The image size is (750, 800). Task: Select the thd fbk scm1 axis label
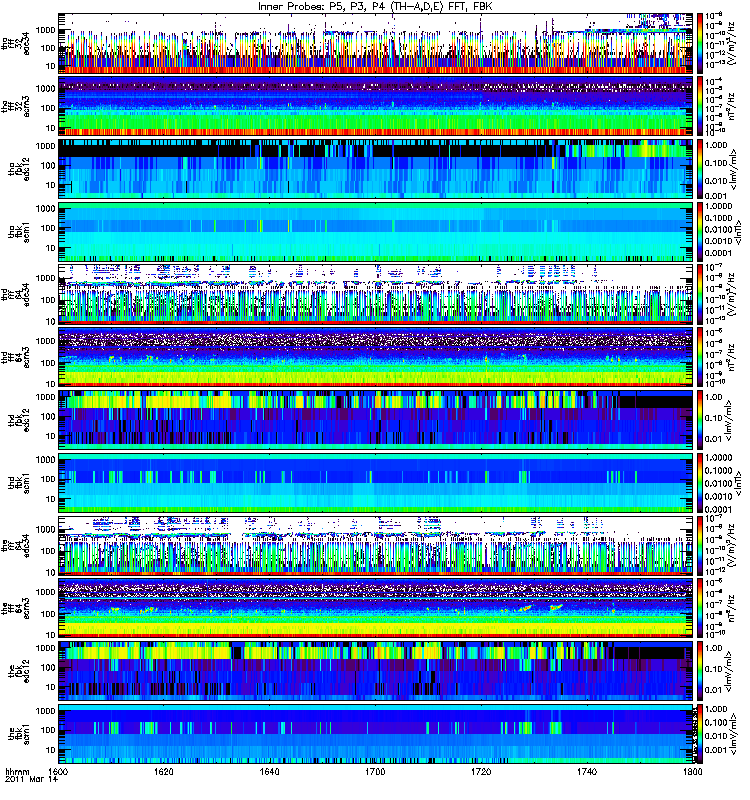(x=19, y=483)
